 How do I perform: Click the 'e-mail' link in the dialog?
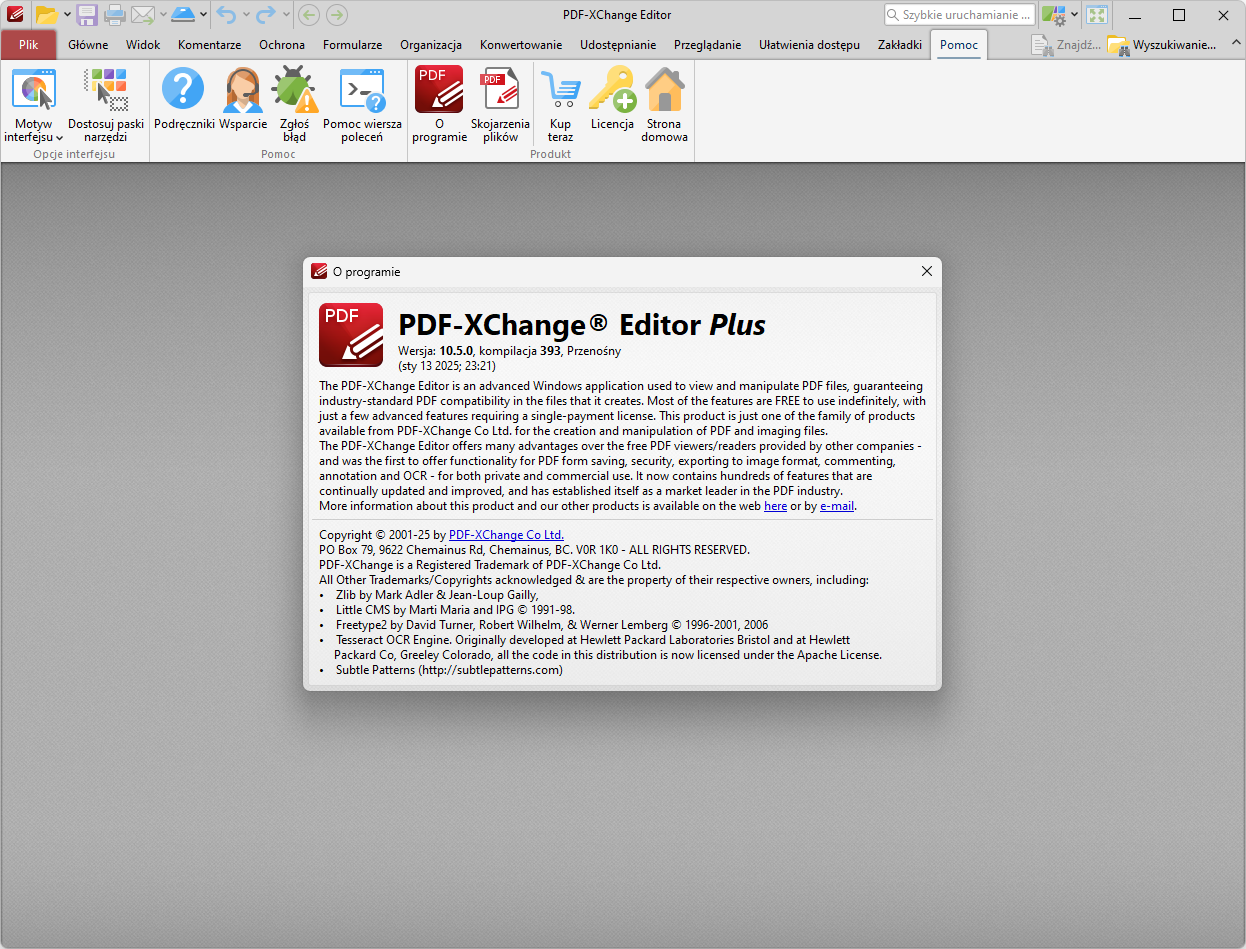click(837, 506)
